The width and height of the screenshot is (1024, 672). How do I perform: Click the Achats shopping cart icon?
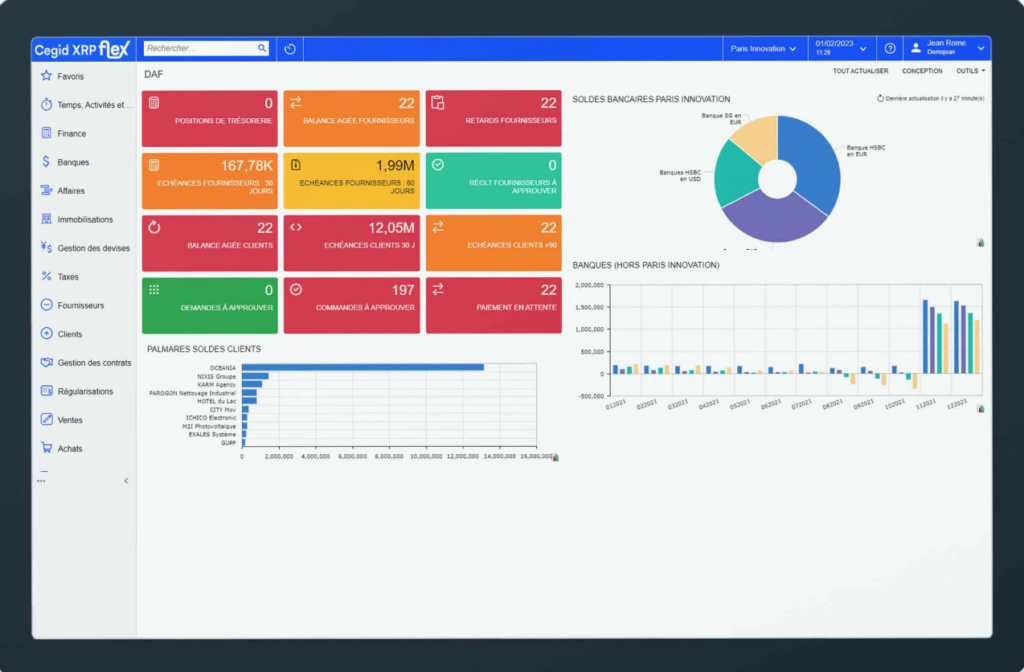[46, 449]
